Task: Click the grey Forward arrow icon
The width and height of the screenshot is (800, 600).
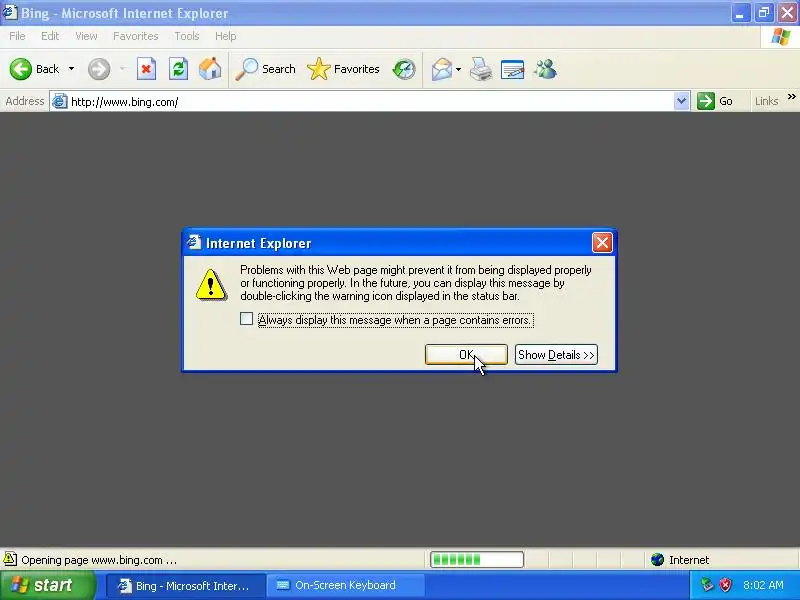Action: (98, 69)
